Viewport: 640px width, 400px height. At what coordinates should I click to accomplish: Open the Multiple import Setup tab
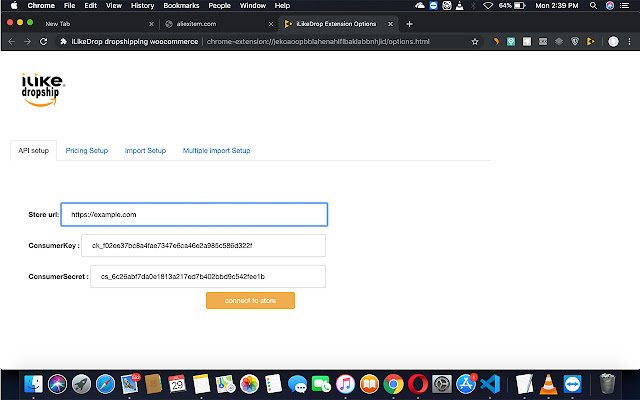point(216,151)
